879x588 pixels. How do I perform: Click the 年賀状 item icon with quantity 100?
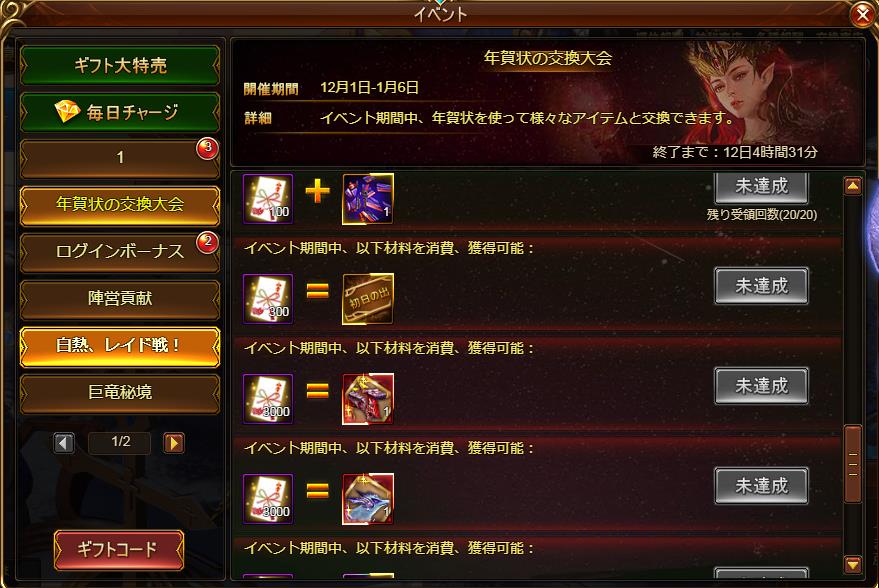point(268,198)
